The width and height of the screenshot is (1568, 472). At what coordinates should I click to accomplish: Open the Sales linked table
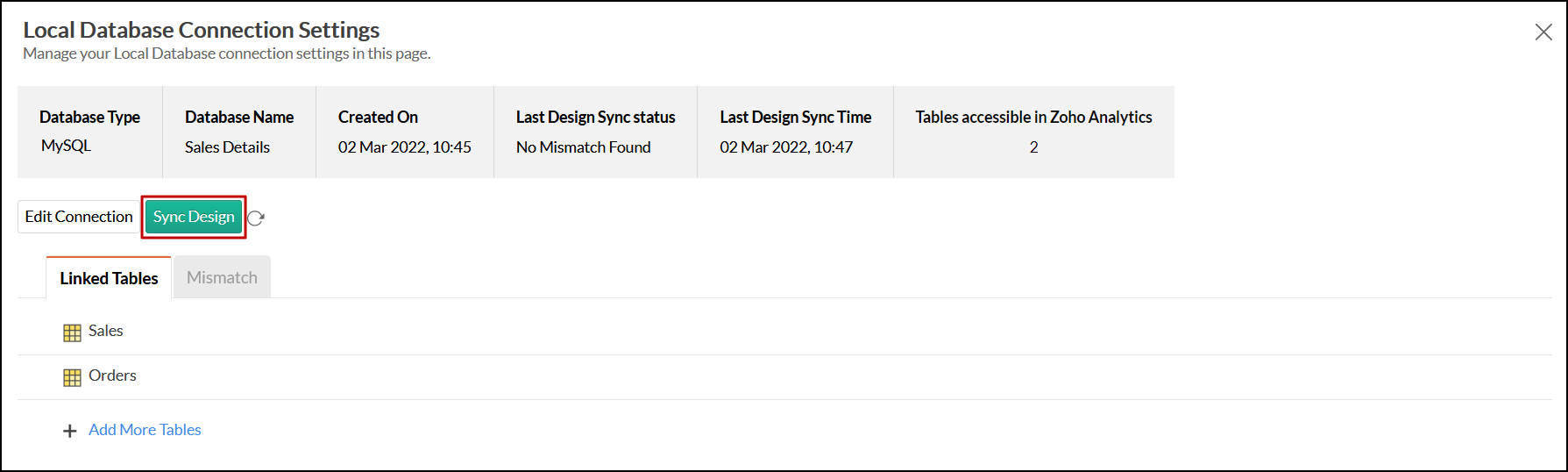(x=105, y=331)
